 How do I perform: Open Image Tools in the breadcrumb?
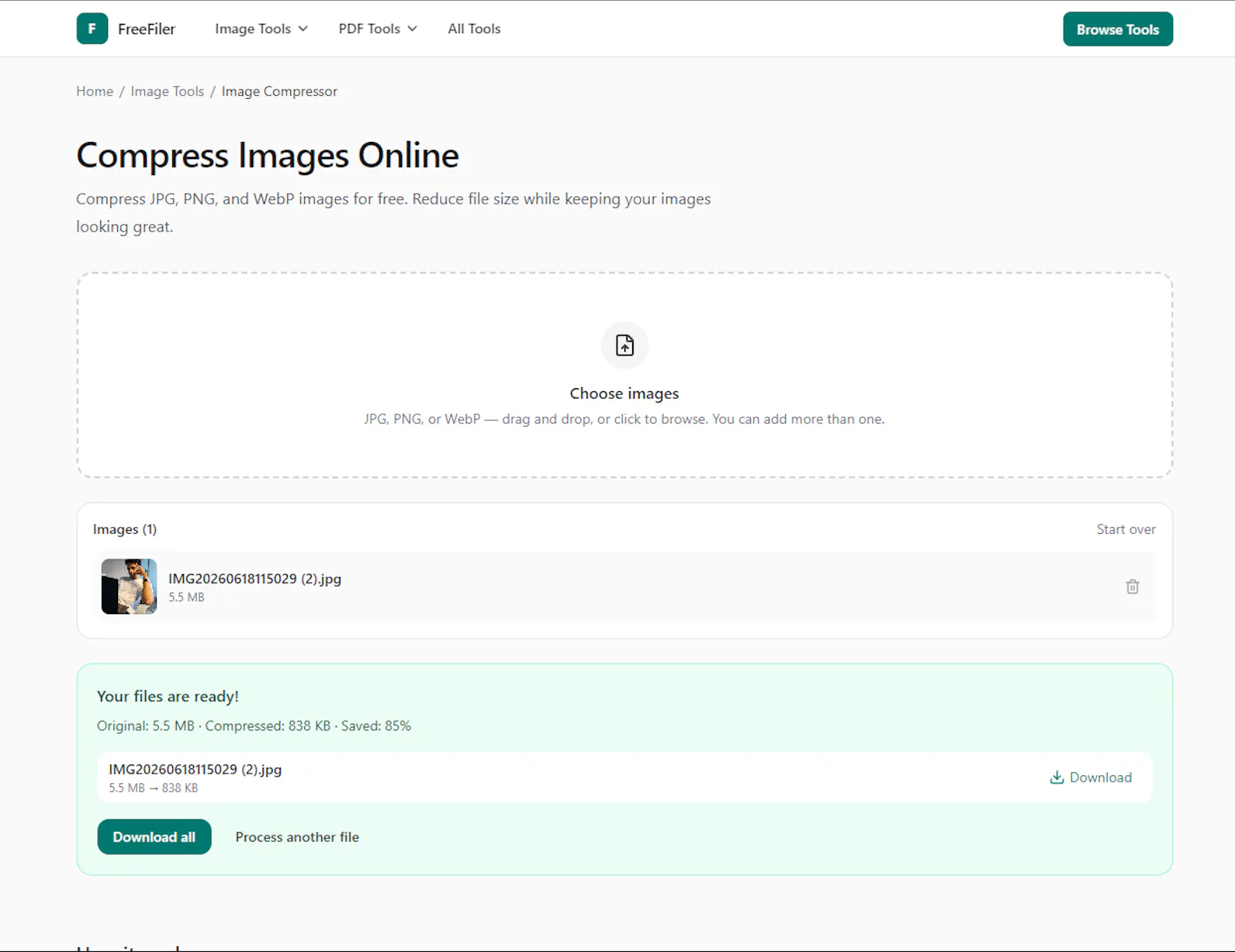167,91
